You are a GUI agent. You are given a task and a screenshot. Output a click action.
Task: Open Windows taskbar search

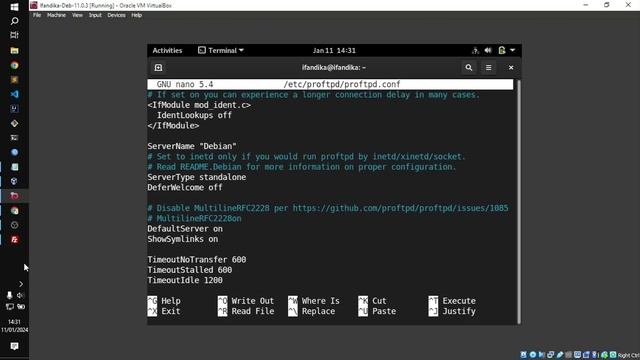click(x=14, y=21)
